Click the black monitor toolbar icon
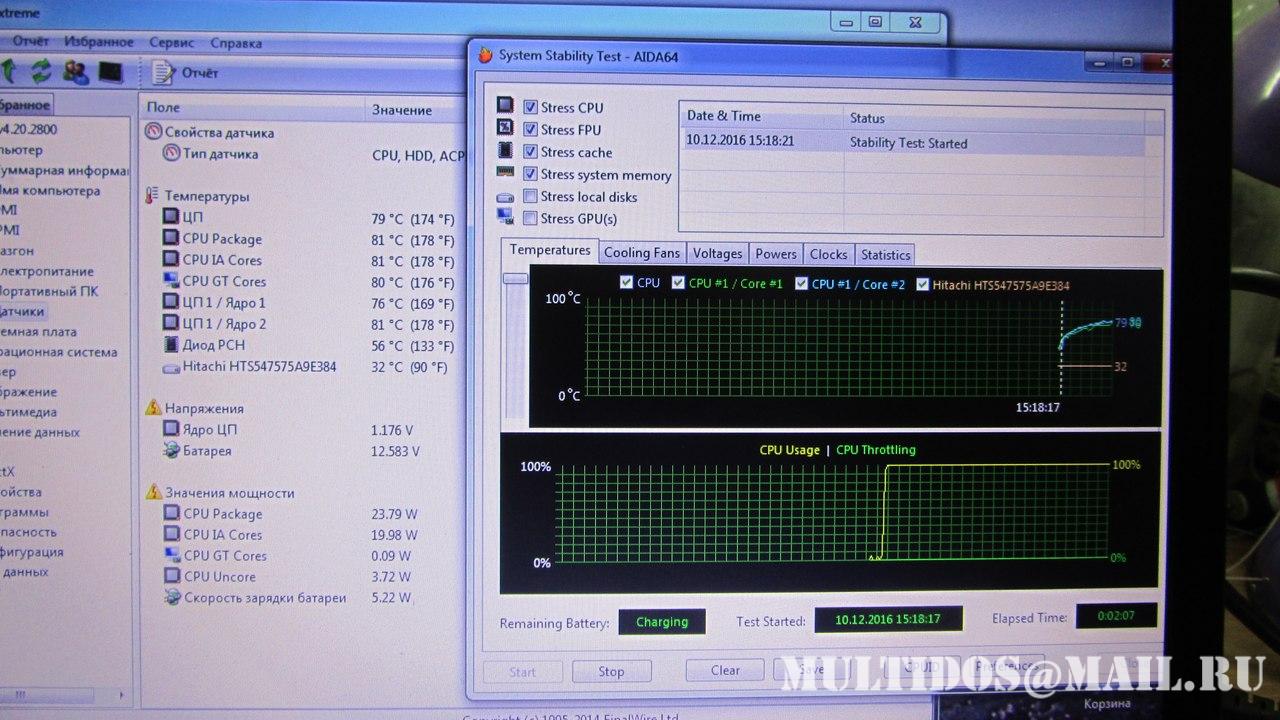The image size is (1280, 720). click(109, 72)
